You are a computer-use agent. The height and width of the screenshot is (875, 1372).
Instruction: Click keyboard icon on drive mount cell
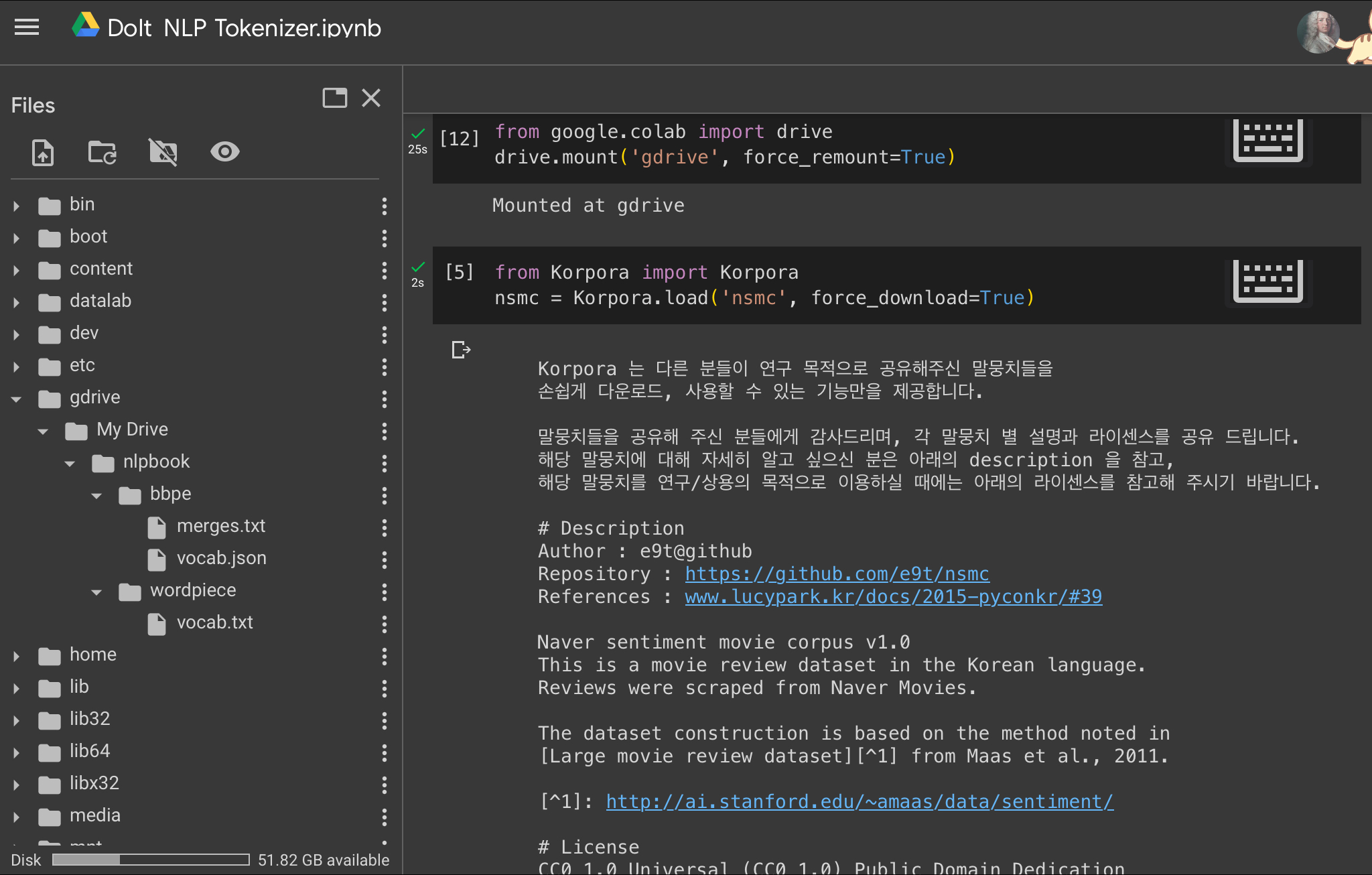[1267, 141]
